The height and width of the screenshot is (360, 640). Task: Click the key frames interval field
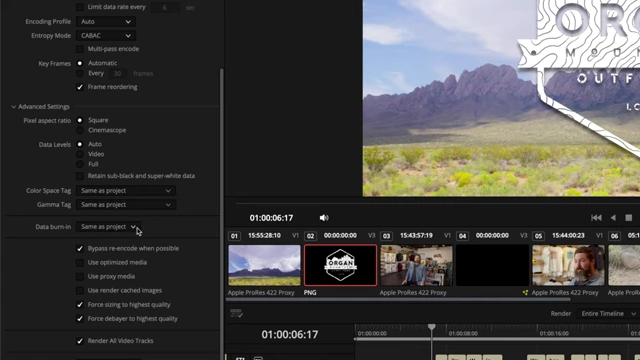tap(117, 73)
